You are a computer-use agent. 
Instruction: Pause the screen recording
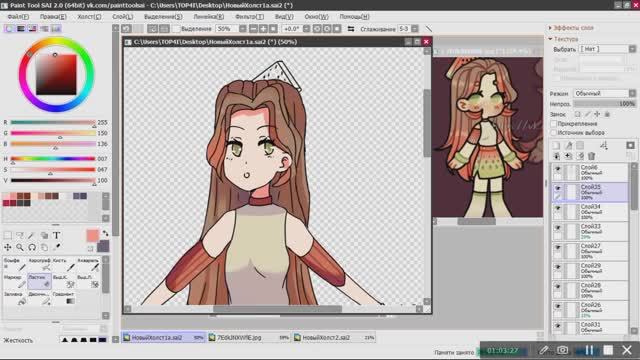coord(589,350)
